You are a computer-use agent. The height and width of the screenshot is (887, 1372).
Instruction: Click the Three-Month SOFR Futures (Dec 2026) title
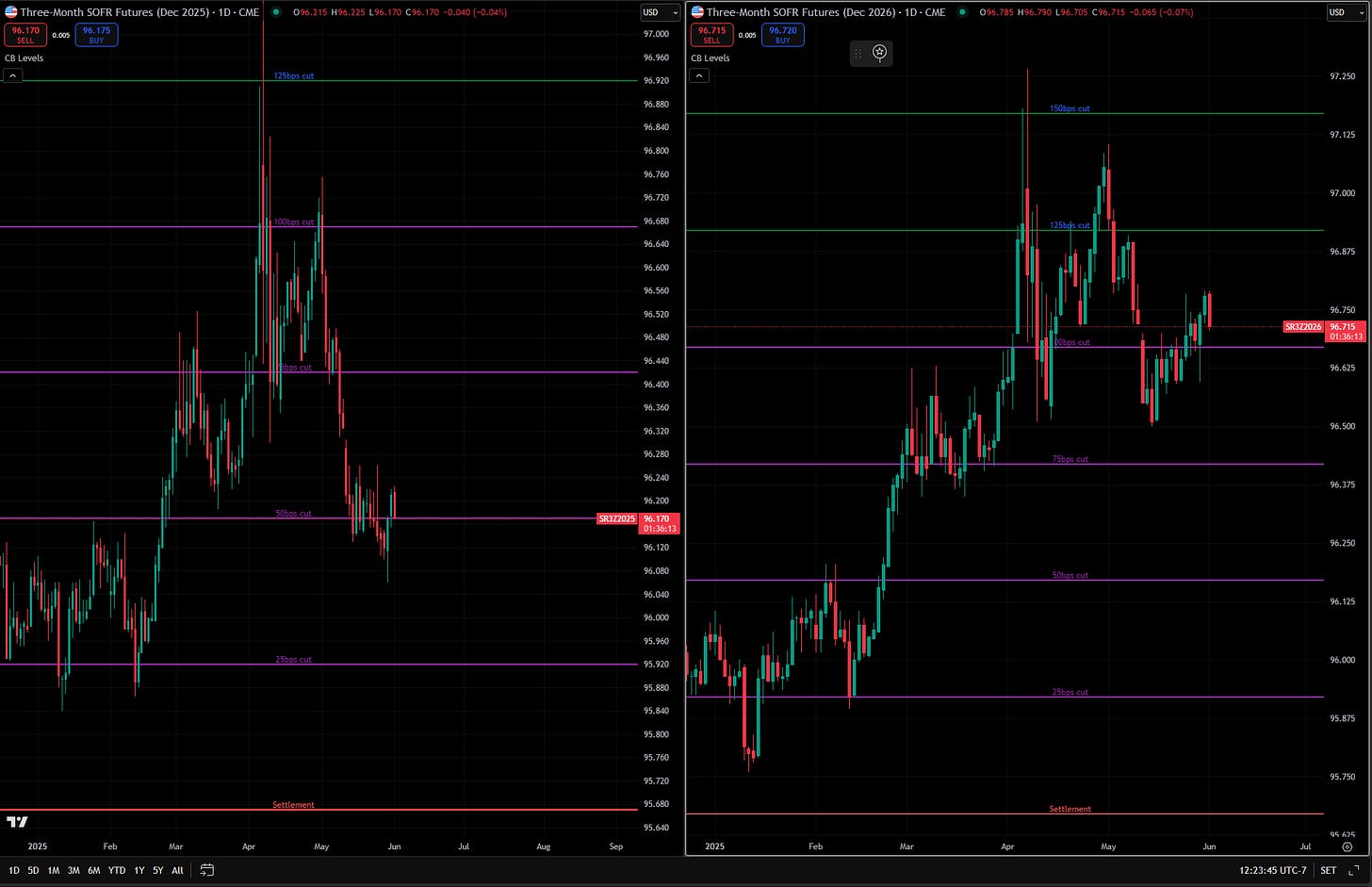pyautogui.click(x=801, y=12)
